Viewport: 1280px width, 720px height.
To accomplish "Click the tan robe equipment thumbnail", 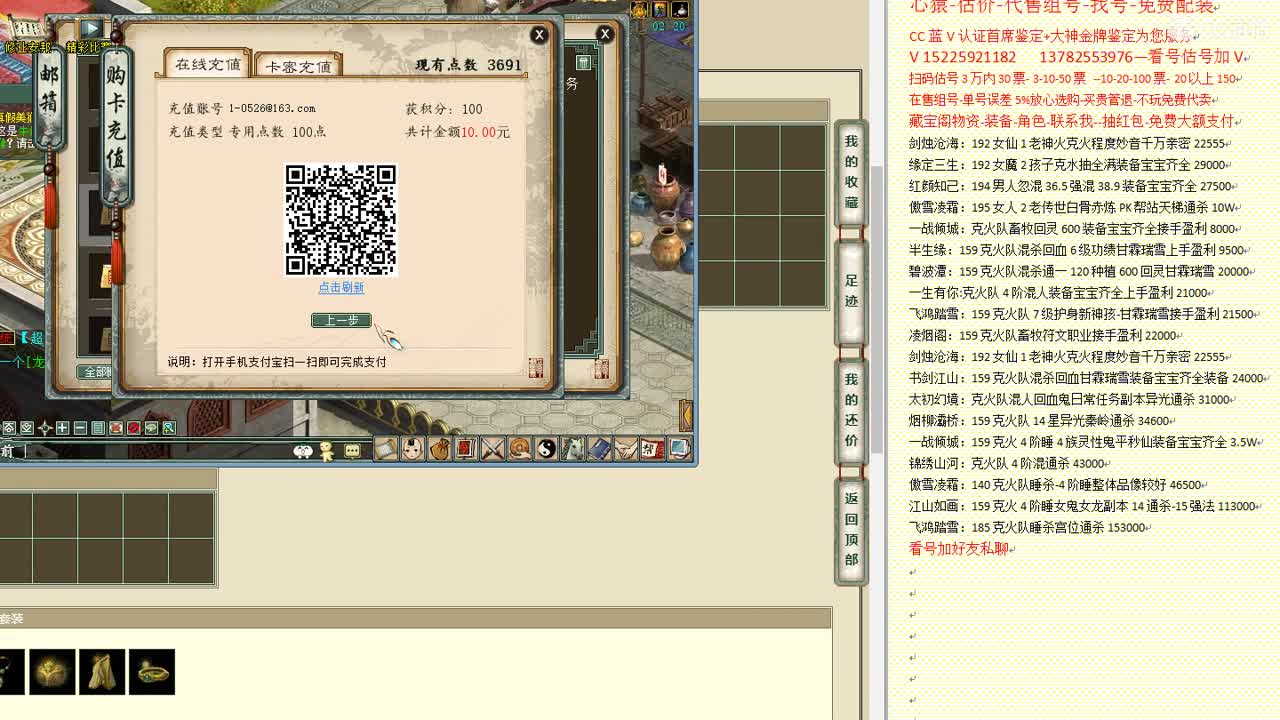I will click(102, 671).
